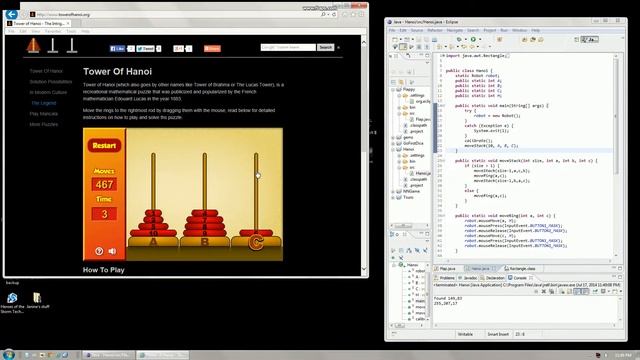Click the Twitter Tweet button
Image resolution: width=640 pixels, height=360 pixels.
[145, 49]
